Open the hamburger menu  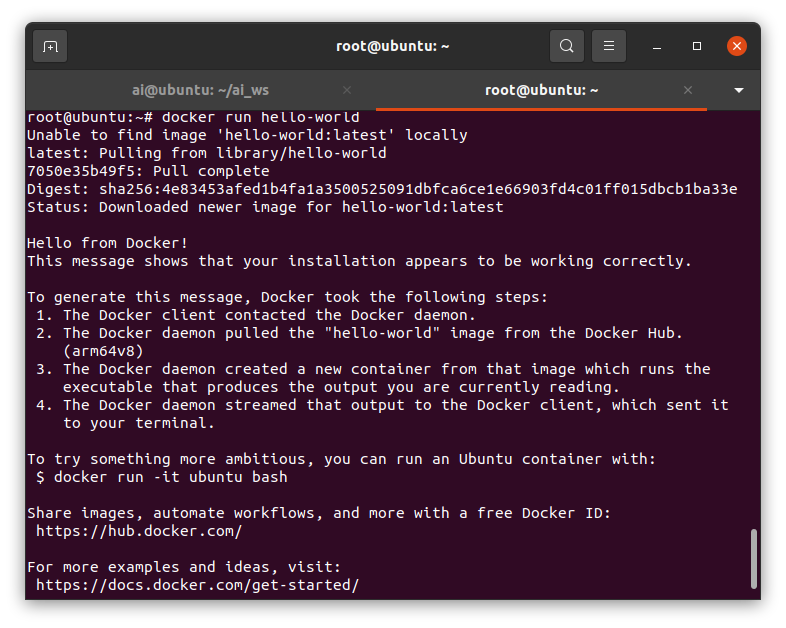pos(609,46)
